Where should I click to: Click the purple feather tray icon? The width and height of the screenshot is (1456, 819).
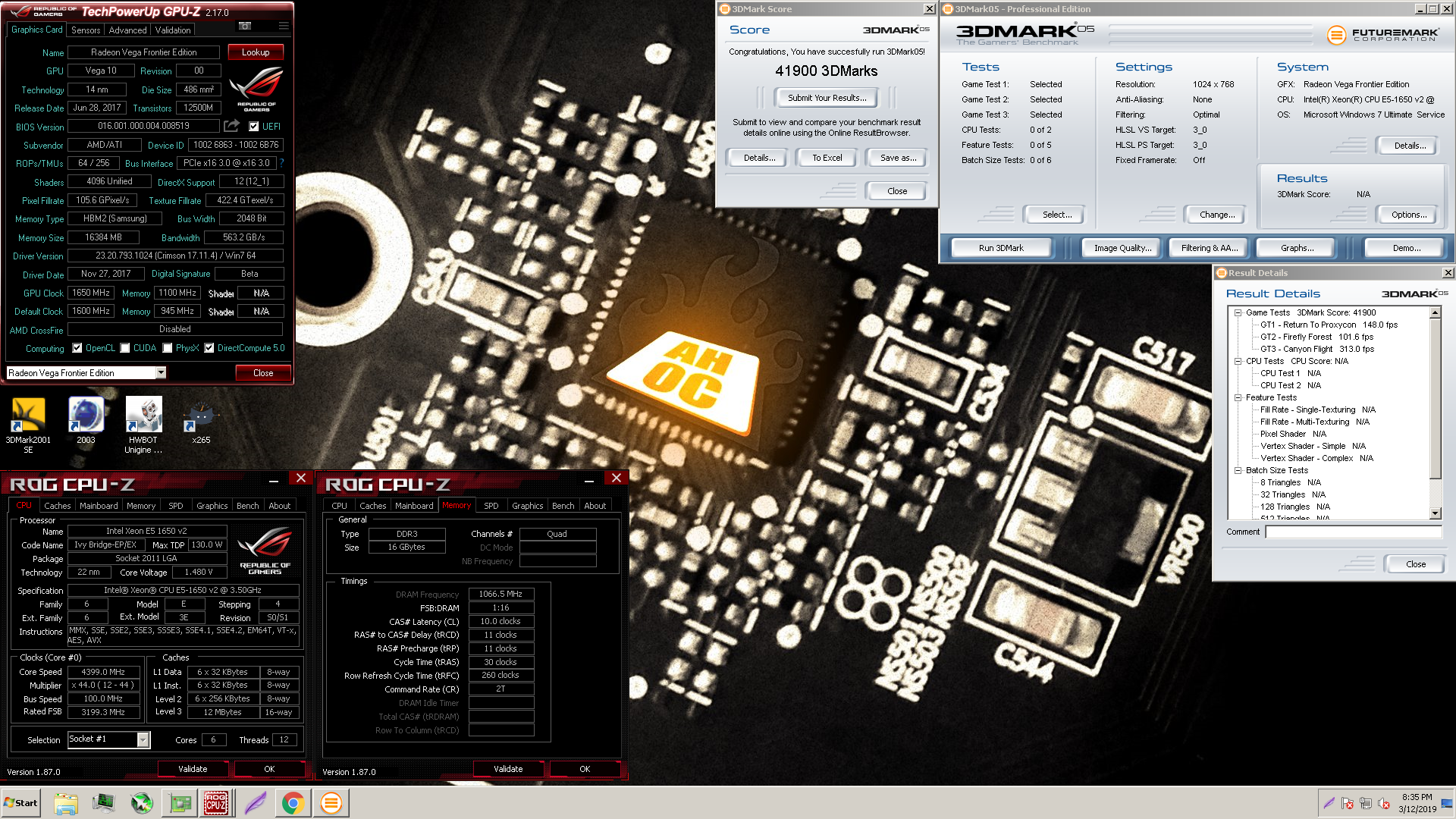point(1329,803)
